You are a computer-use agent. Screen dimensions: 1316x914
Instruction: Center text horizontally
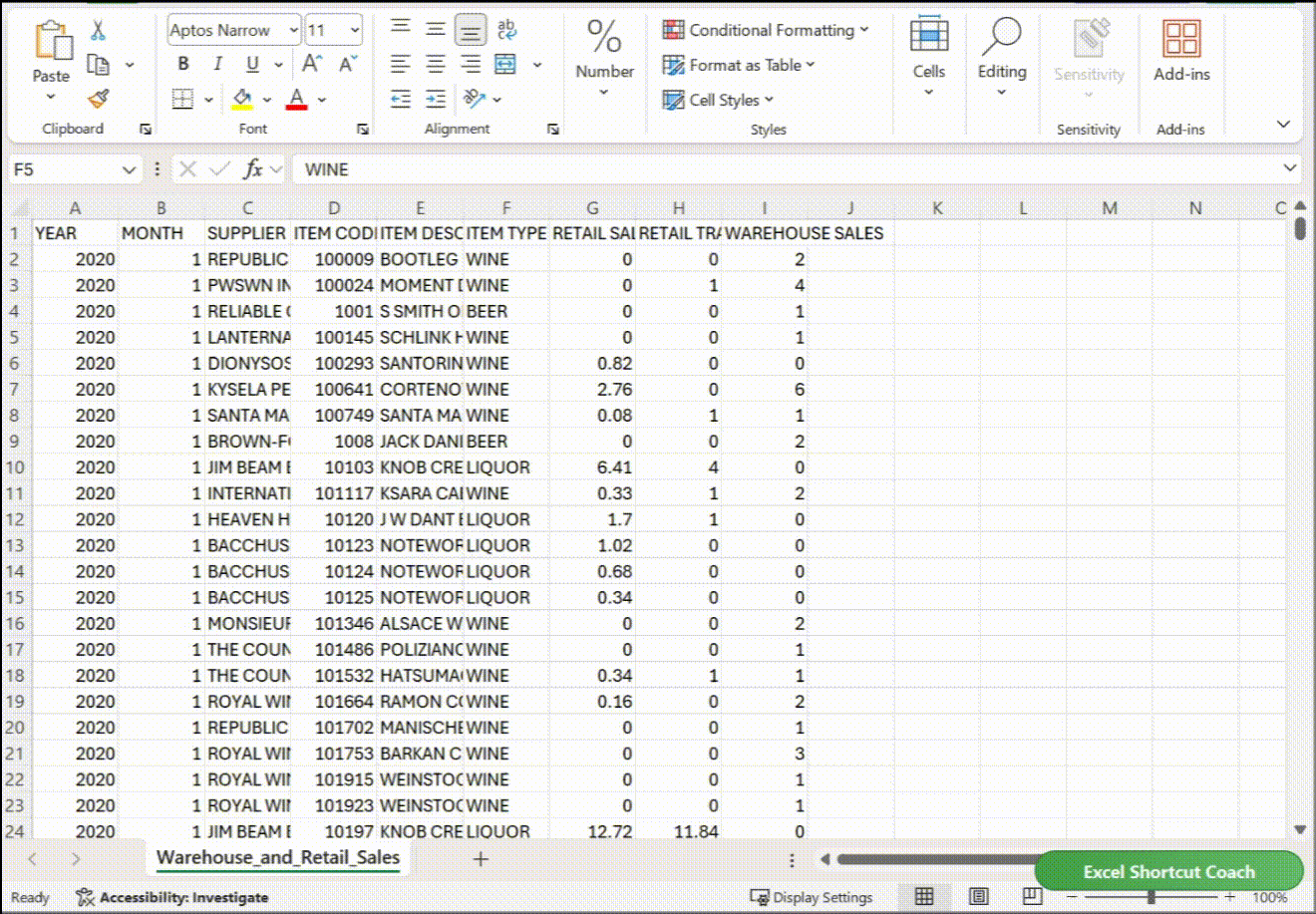click(x=436, y=65)
